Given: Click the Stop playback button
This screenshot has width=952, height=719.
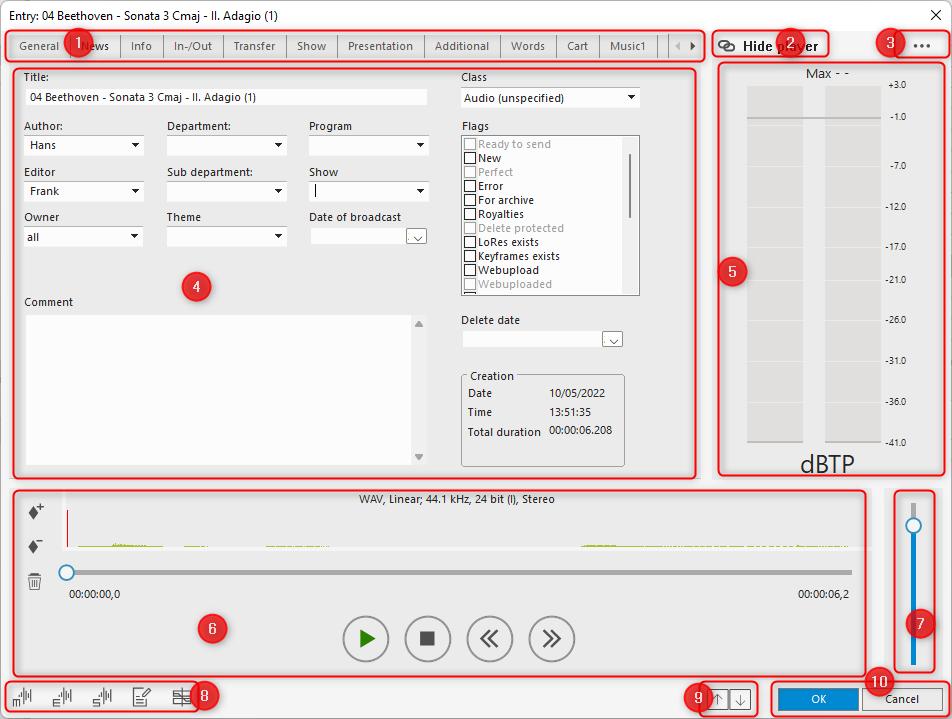Looking at the screenshot, I should 428,638.
